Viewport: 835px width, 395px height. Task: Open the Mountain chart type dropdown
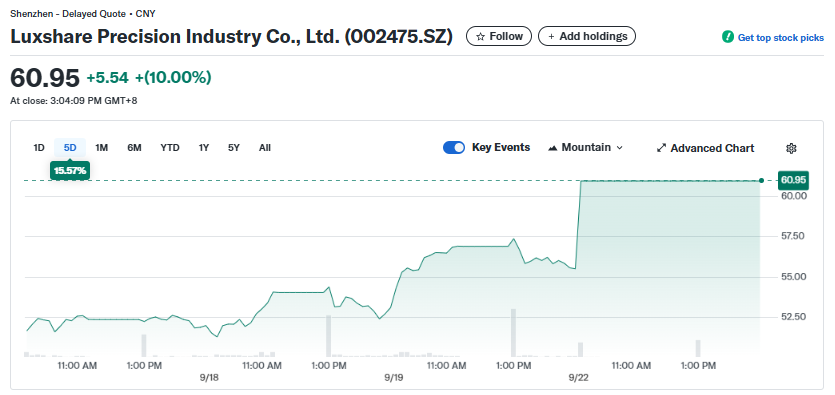[x=585, y=147]
